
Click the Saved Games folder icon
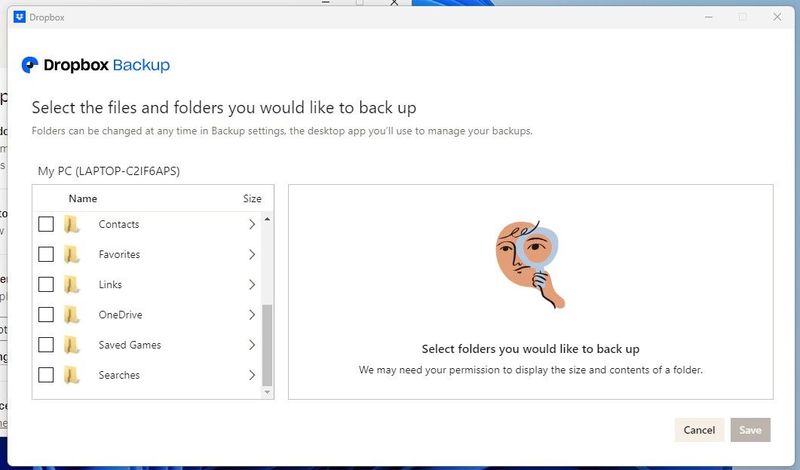pos(72,344)
